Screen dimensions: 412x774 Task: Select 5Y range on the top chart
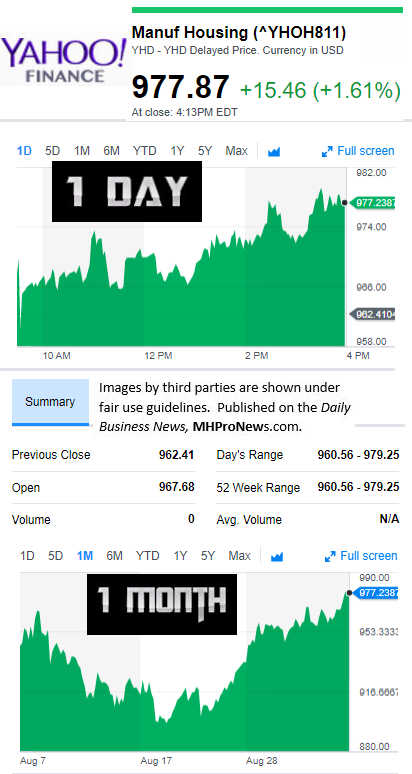tap(205, 151)
